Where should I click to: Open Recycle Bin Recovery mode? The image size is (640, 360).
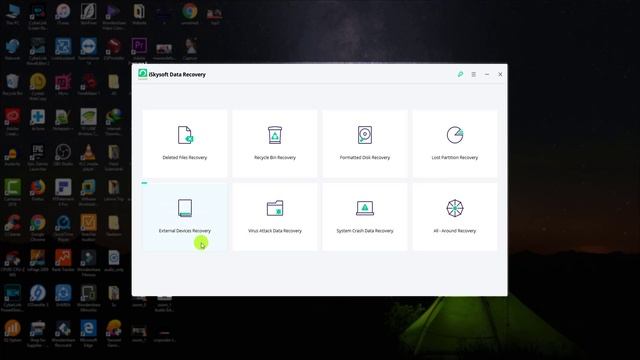tap(275, 143)
